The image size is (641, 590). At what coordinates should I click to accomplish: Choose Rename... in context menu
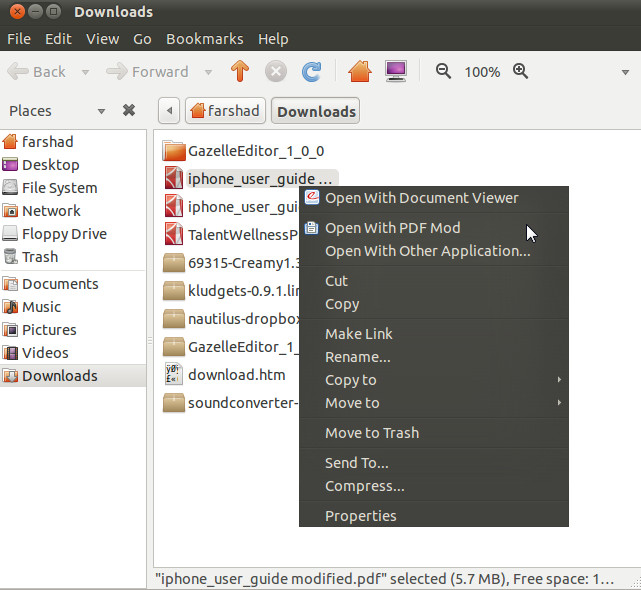pos(434,357)
